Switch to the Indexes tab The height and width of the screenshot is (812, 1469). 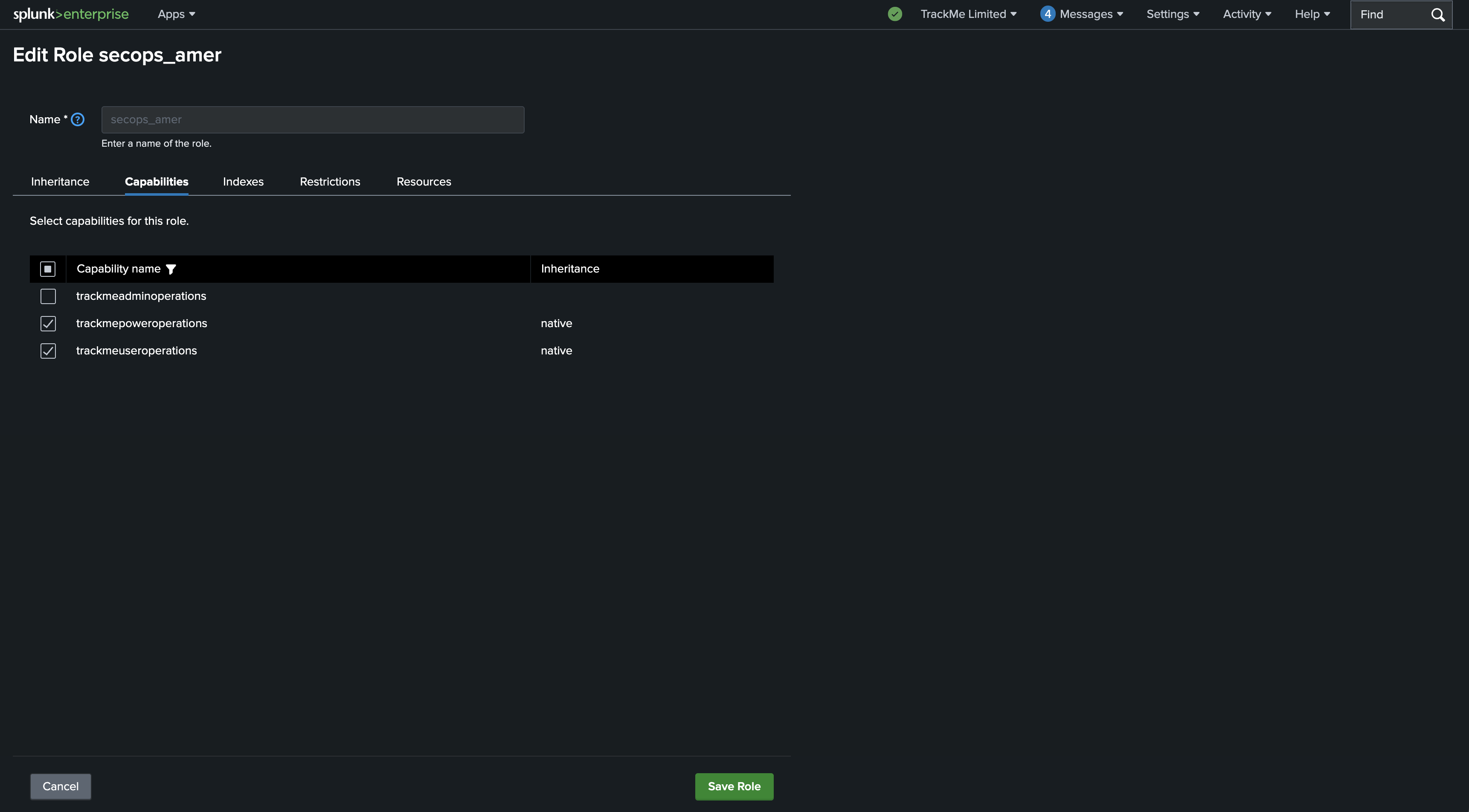(x=243, y=182)
